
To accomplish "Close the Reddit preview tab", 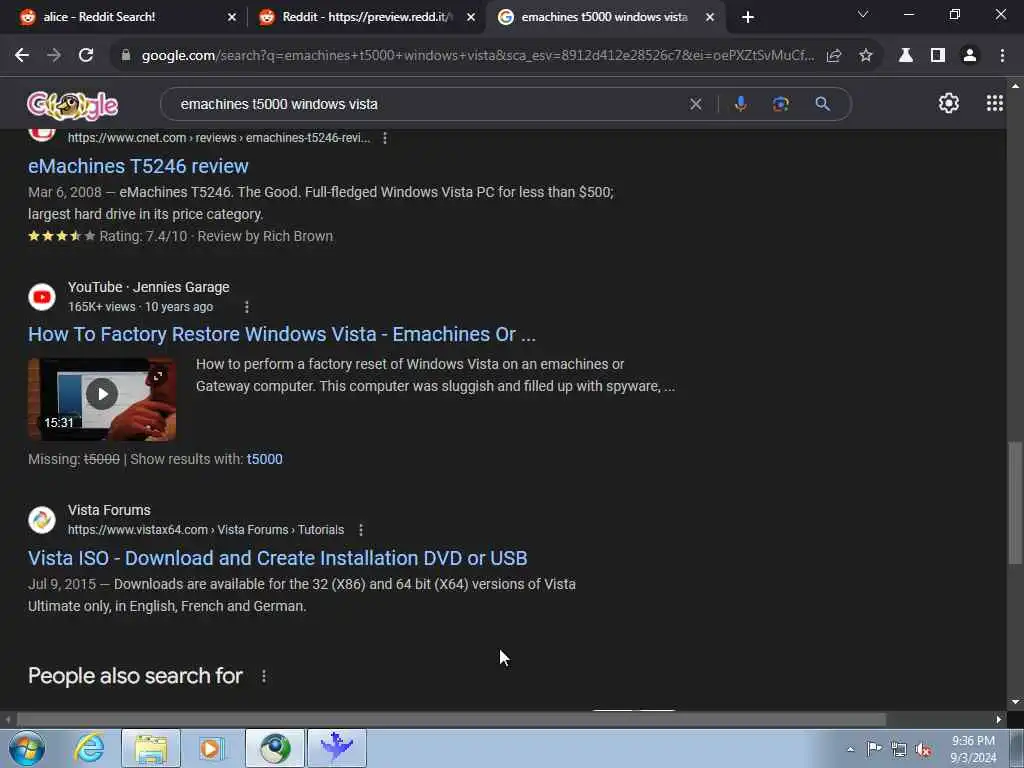I will pos(471,17).
